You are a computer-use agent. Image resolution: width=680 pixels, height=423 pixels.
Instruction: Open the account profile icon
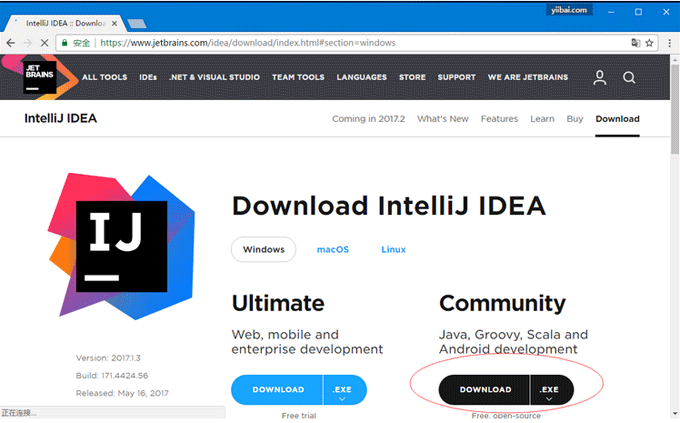[x=599, y=77]
